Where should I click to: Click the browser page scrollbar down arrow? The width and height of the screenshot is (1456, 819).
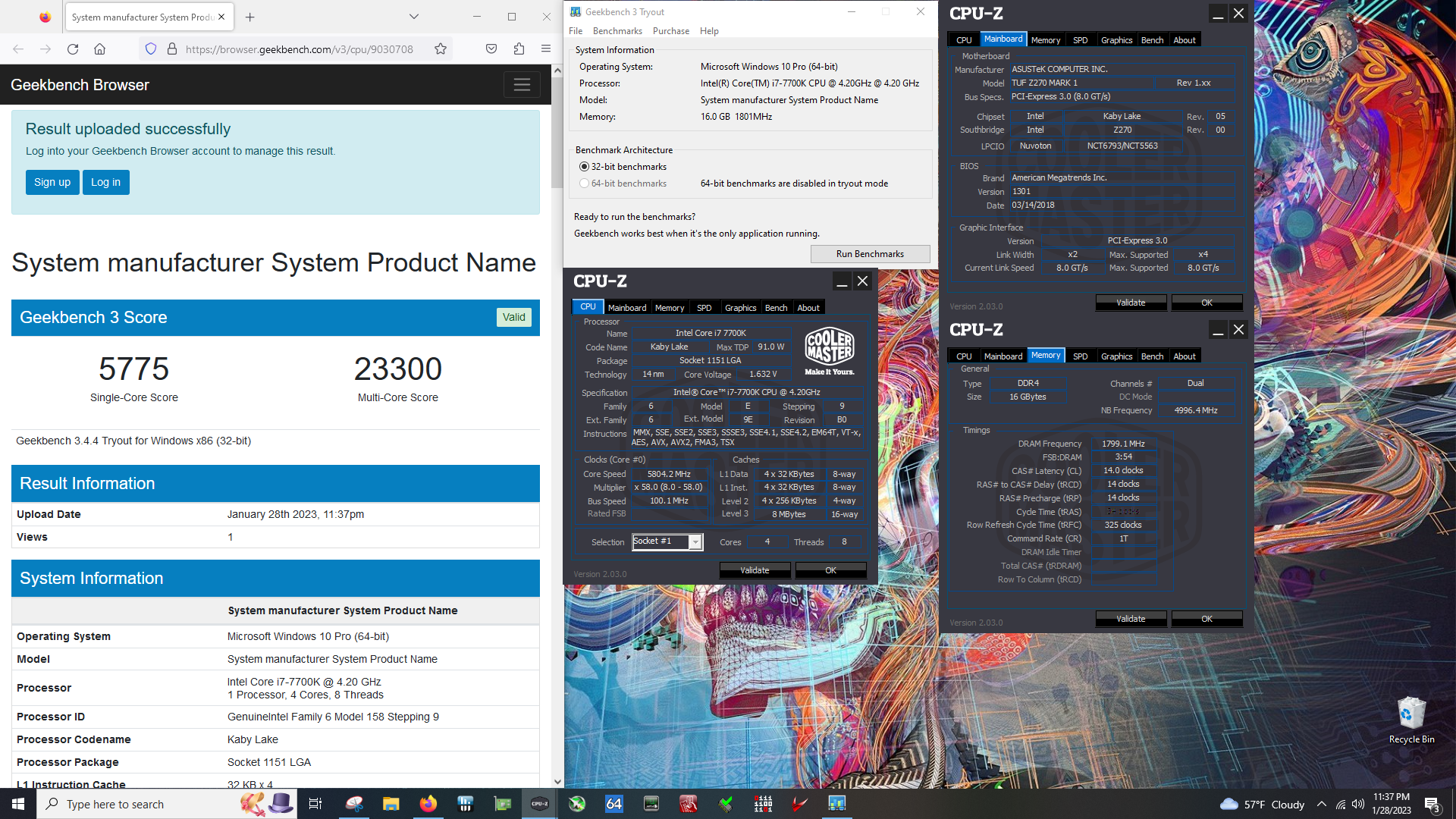click(x=557, y=782)
